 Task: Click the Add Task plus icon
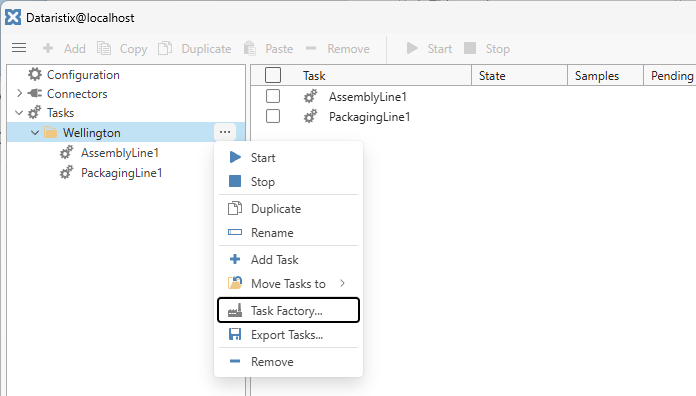tap(235, 259)
